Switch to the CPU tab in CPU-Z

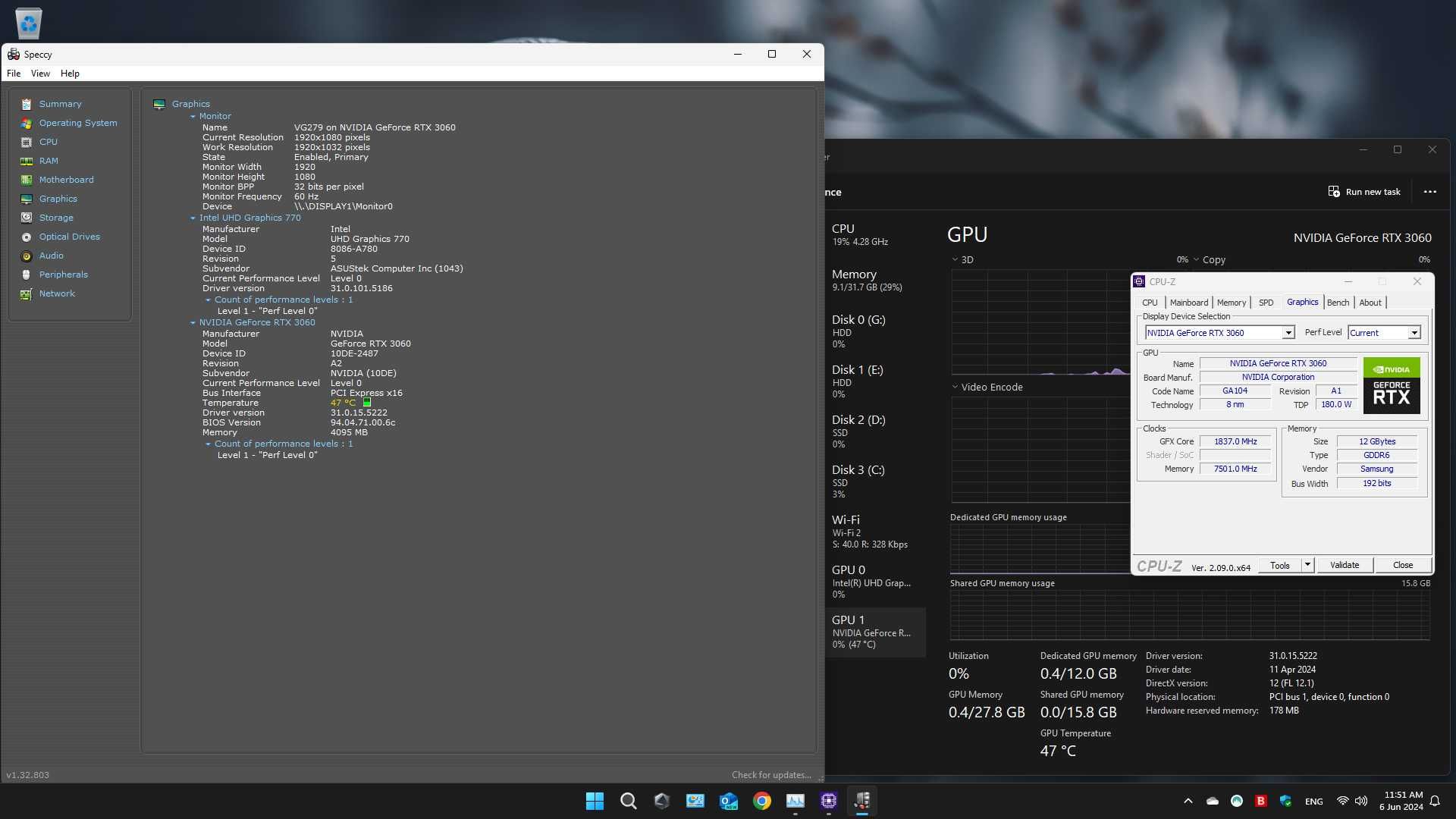tap(1150, 303)
